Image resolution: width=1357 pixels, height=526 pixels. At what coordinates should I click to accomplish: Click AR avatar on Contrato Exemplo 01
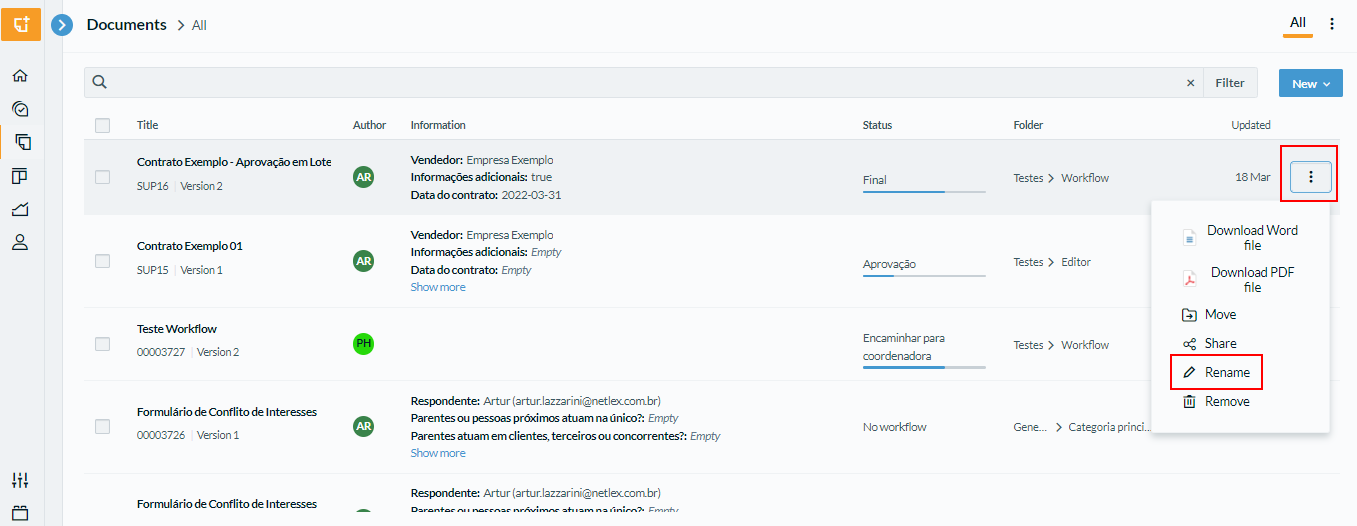click(x=364, y=261)
